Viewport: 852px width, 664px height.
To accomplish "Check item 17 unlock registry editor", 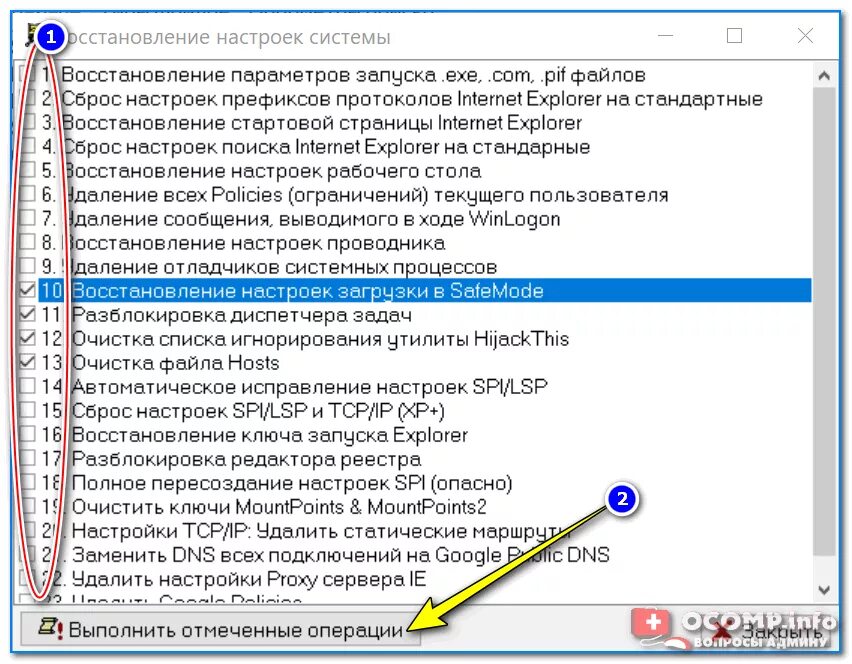I will coord(27,458).
